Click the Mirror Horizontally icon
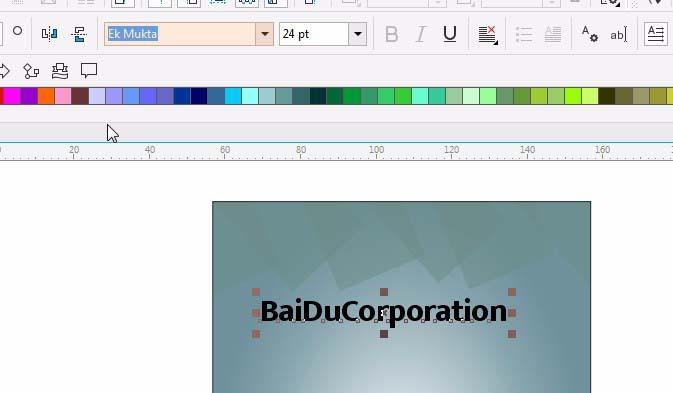 49,34
